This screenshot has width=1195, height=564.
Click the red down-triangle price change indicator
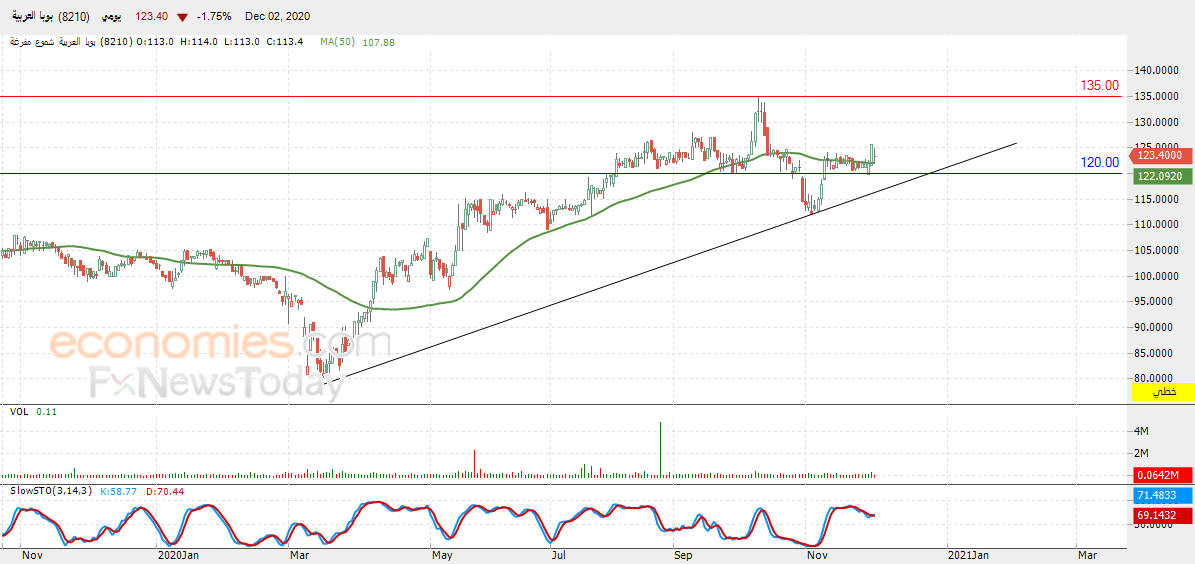(181, 17)
